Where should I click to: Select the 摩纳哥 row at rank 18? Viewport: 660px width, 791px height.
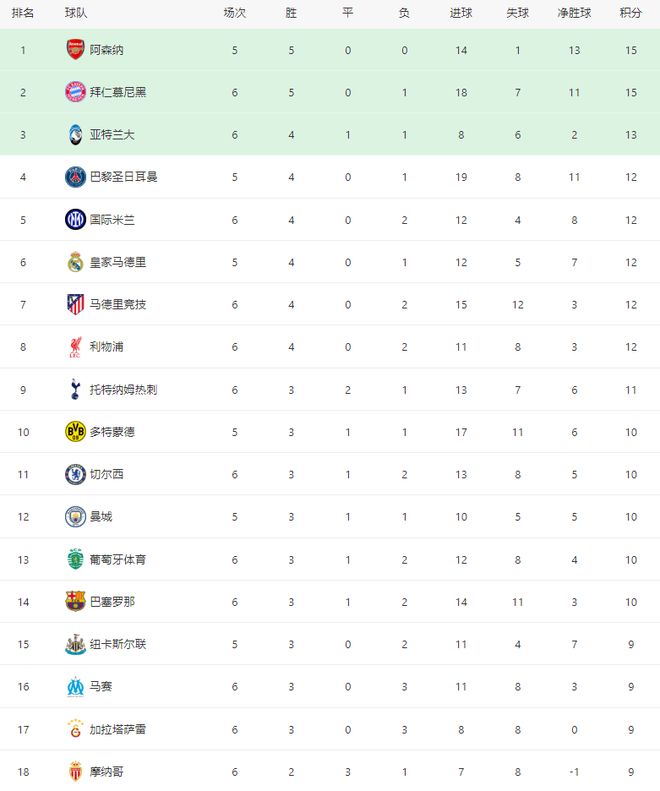330,771
